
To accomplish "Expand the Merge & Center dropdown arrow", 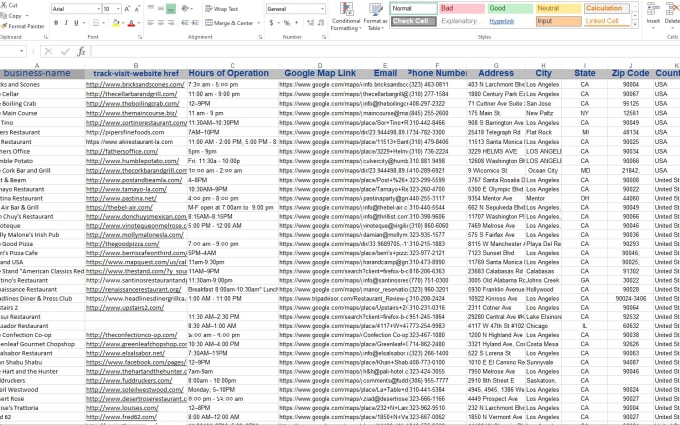I will 258,23.
